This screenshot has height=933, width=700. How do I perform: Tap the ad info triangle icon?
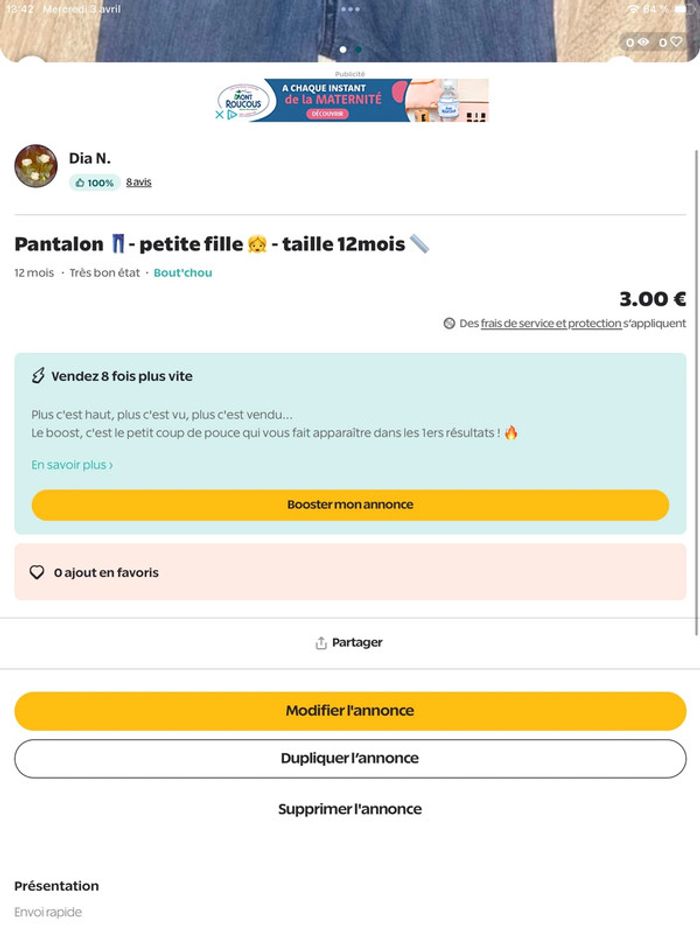coord(232,115)
